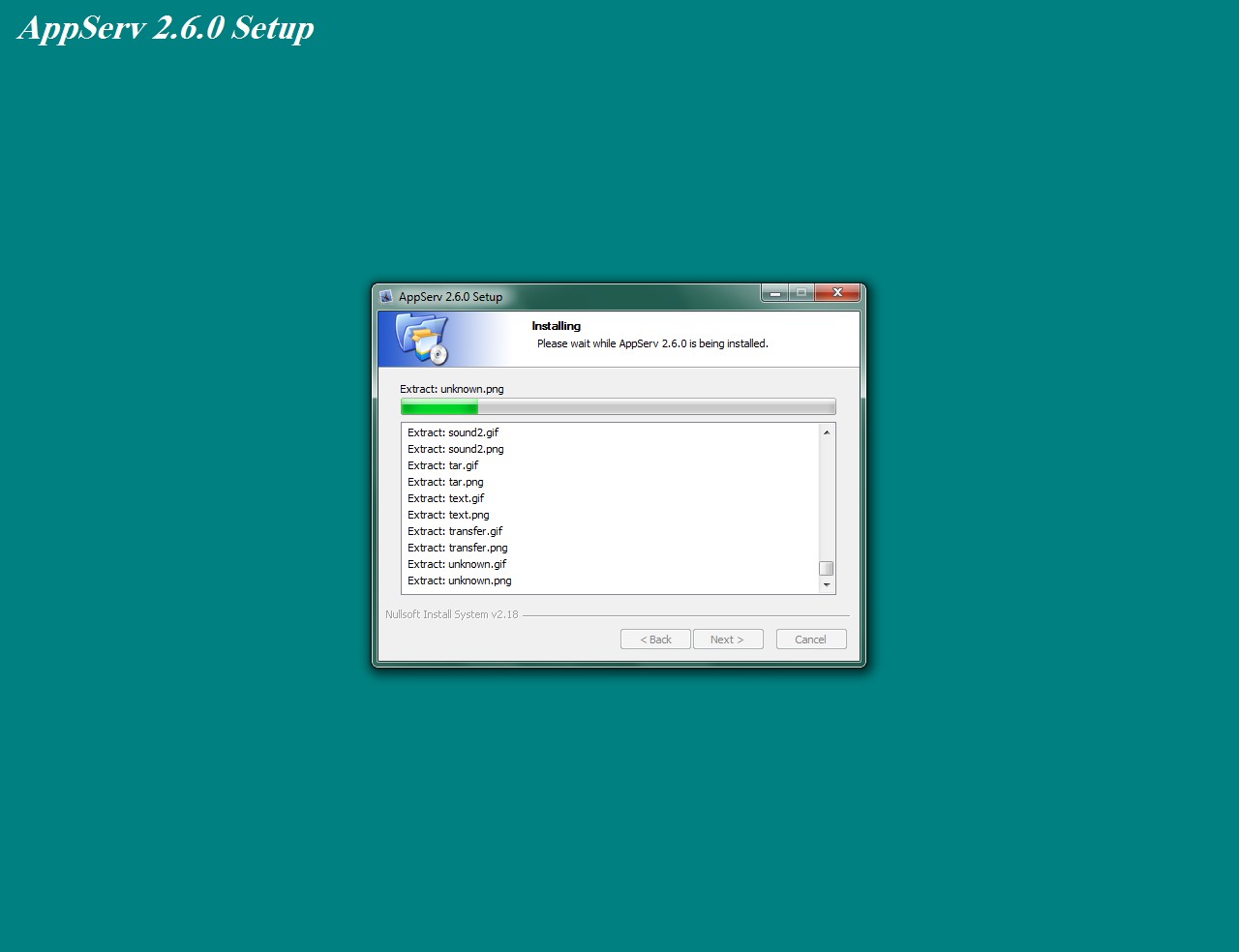Select the 'Extract: text.gif' log line
This screenshot has width=1239, height=952.
446,498
